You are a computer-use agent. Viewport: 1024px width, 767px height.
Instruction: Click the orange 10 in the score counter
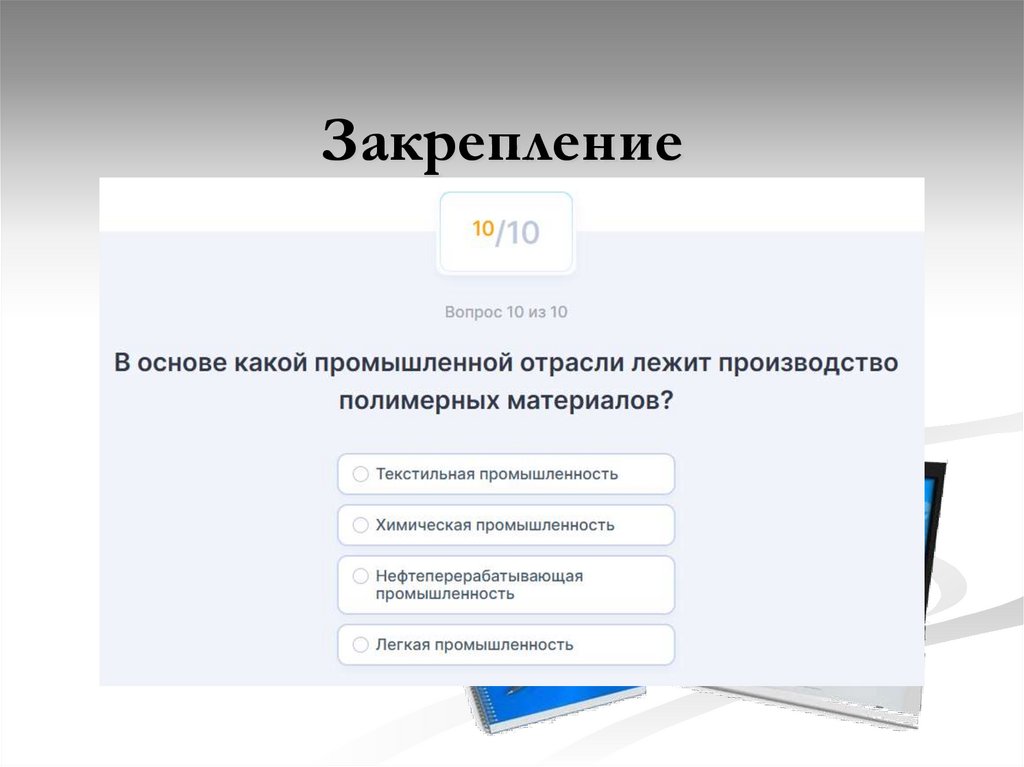coord(485,229)
